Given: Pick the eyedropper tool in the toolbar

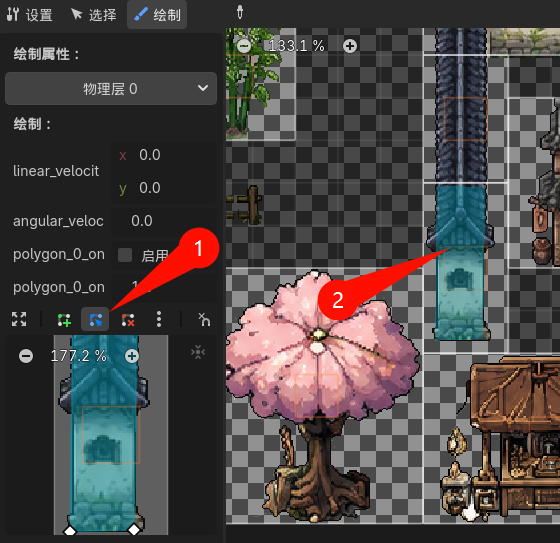Looking at the screenshot, I should click(240, 13).
